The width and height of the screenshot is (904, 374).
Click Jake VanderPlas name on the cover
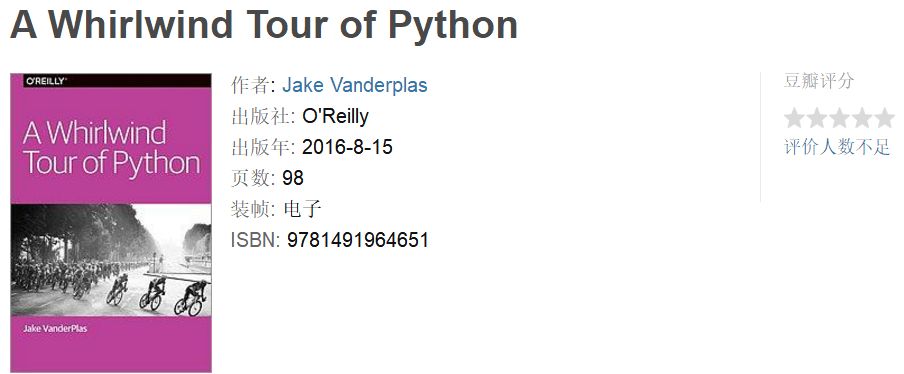coord(55,328)
